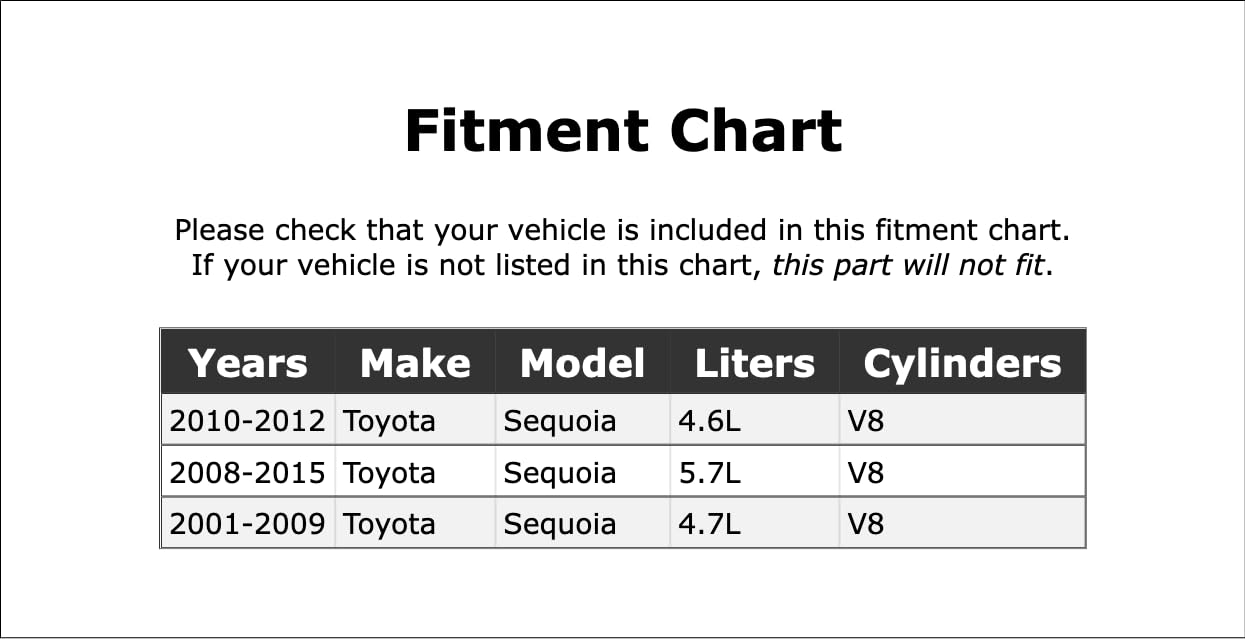This screenshot has width=1245, height=639.
Task: Click the 4.7L liters cell
Action: click(x=710, y=524)
